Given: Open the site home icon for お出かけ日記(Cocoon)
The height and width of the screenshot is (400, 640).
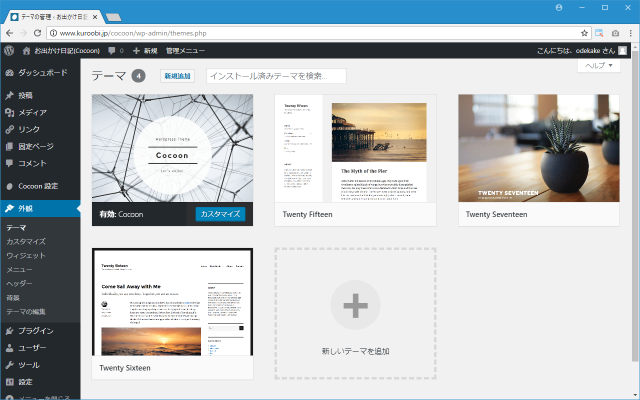Looking at the screenshot, I should [27, 51].
